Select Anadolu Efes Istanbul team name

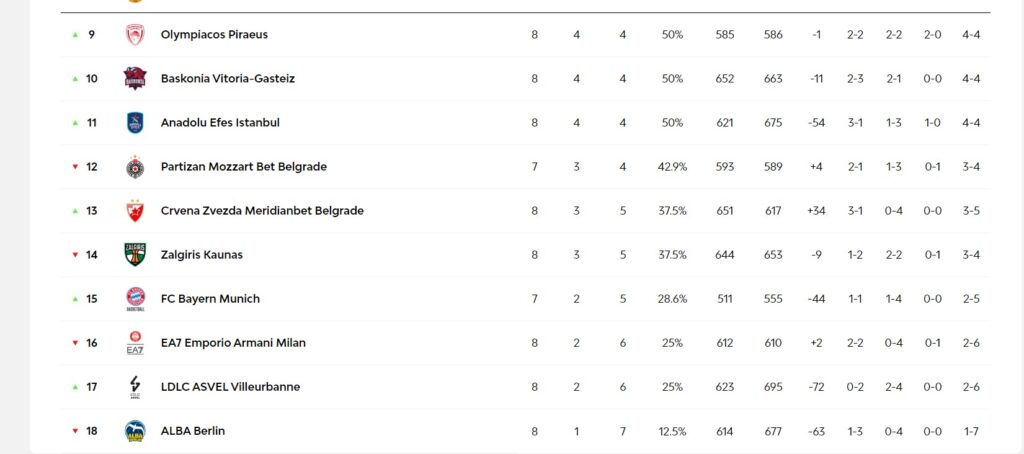pos(220,123)
